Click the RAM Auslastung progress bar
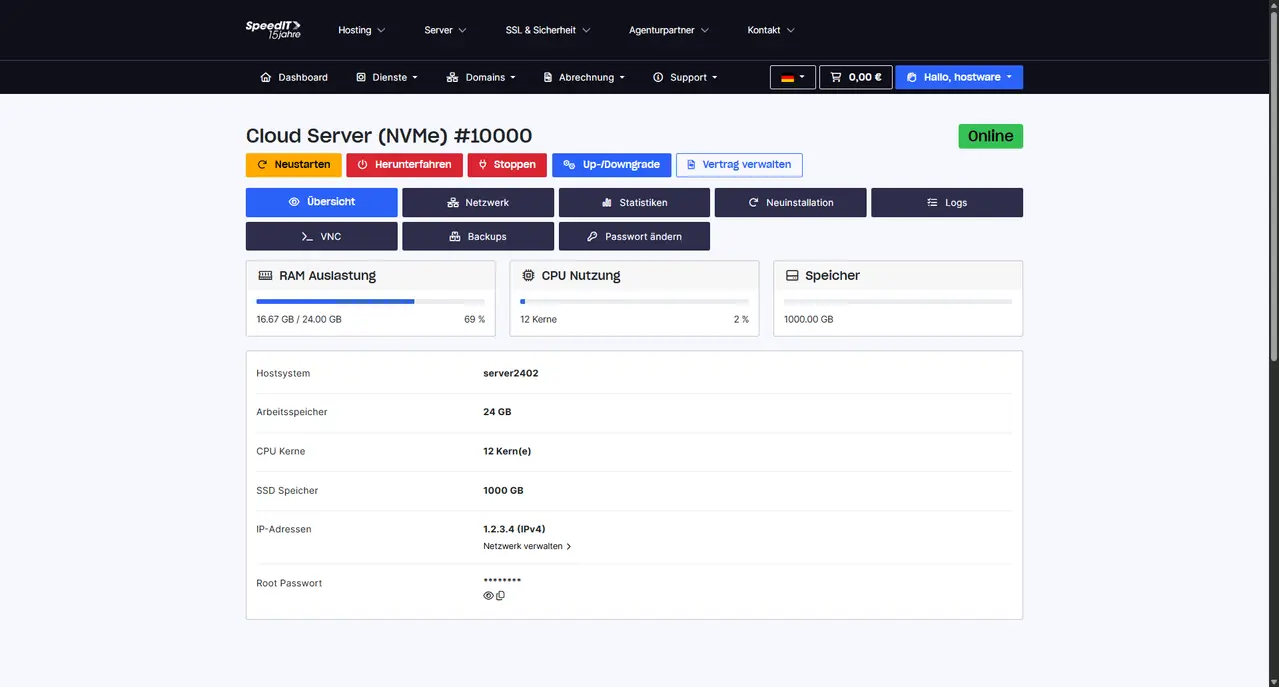The width and height of the screenshot is (1279, 687). point(371,301)
